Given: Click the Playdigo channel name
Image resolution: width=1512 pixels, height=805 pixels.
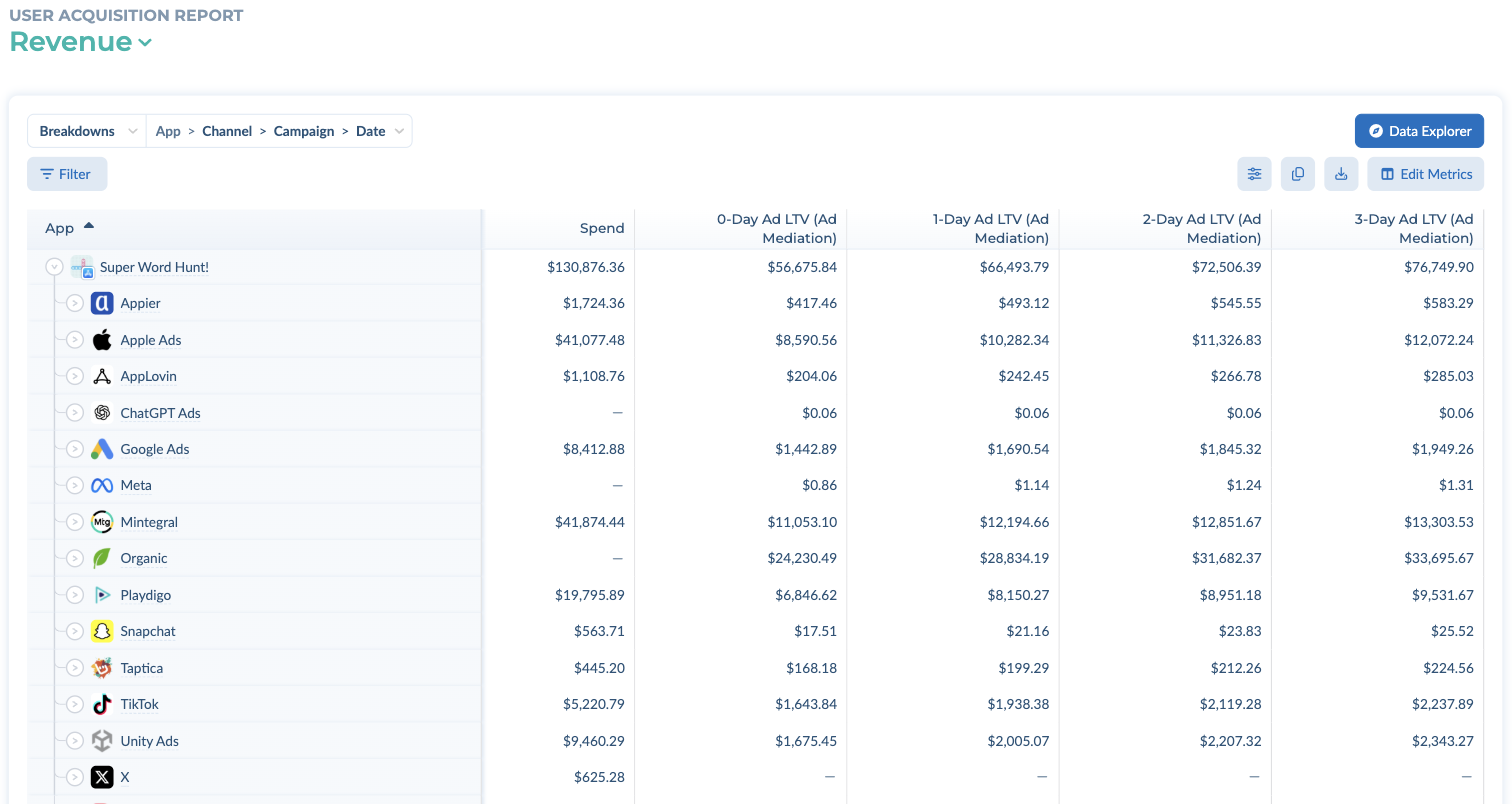Looking at the screenshot, I should (x=146, y=595).
